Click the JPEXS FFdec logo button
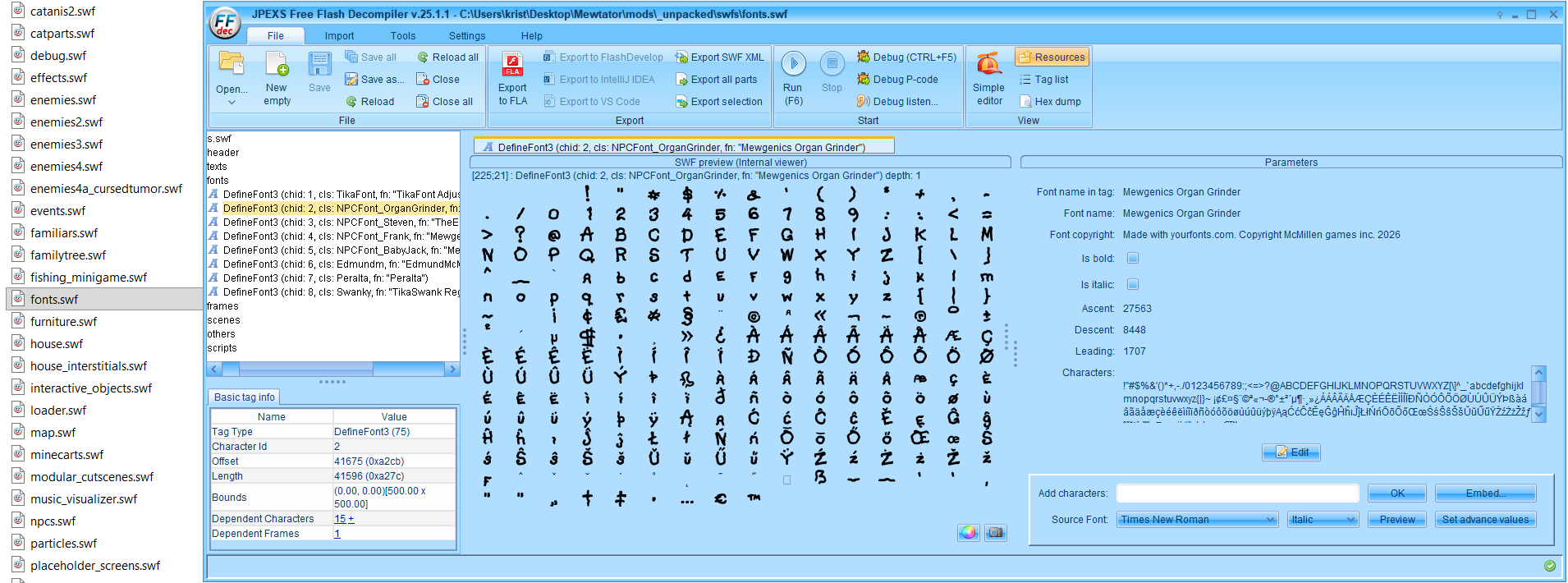The height and width of the screenshot is (583, 1568). [x=225, y=23]
